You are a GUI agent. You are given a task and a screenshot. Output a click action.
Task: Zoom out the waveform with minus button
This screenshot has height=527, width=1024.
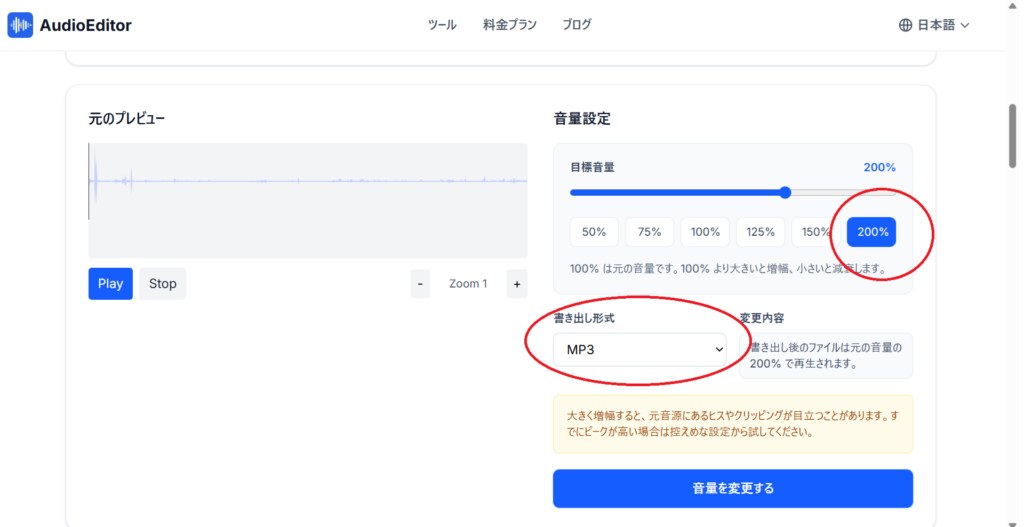coord(420,284)
